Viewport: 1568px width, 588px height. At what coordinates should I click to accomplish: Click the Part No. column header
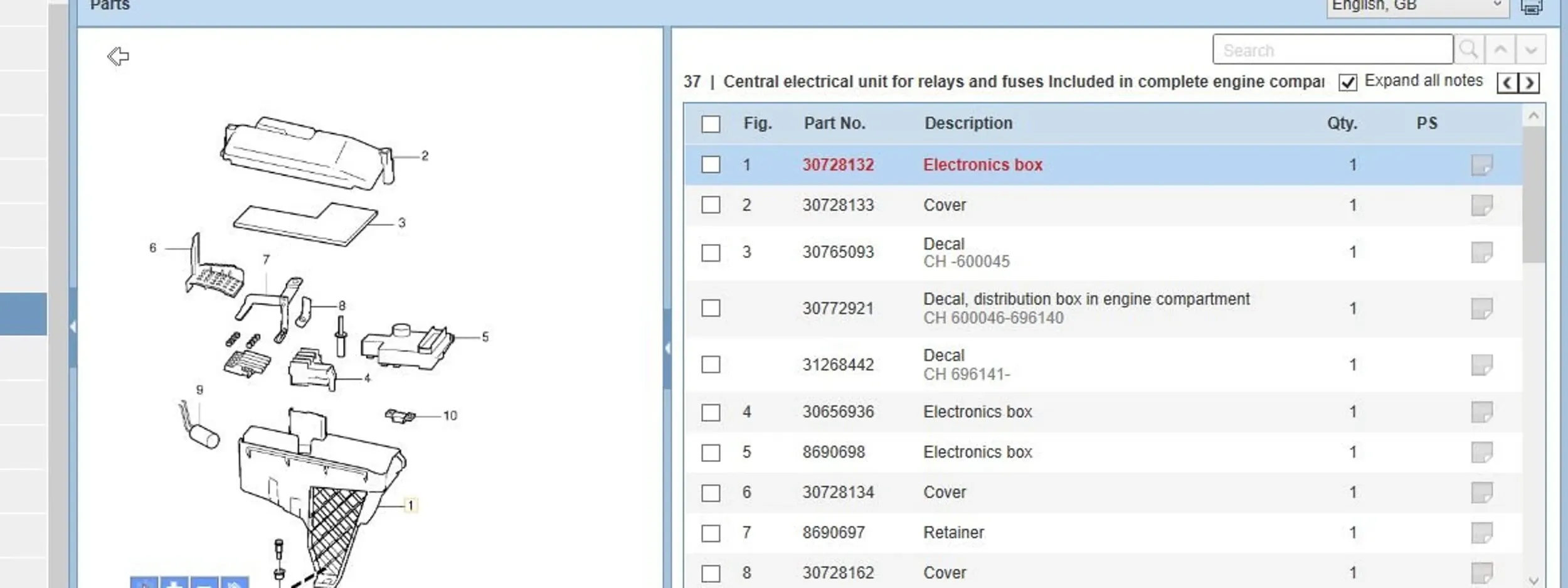834,123
